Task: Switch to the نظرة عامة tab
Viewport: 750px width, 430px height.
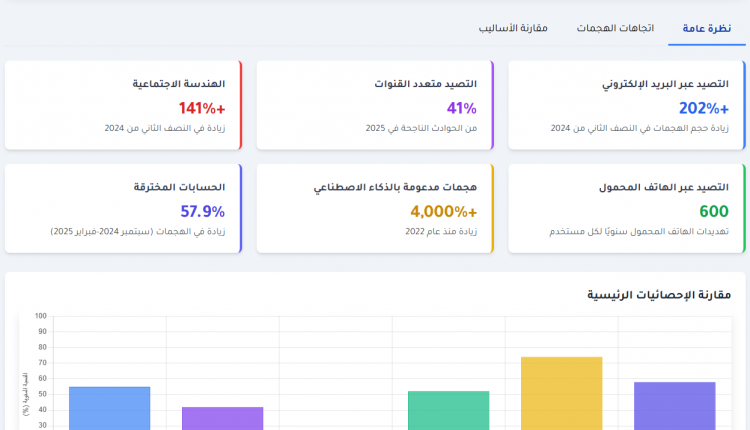Action: click(706, 28)
